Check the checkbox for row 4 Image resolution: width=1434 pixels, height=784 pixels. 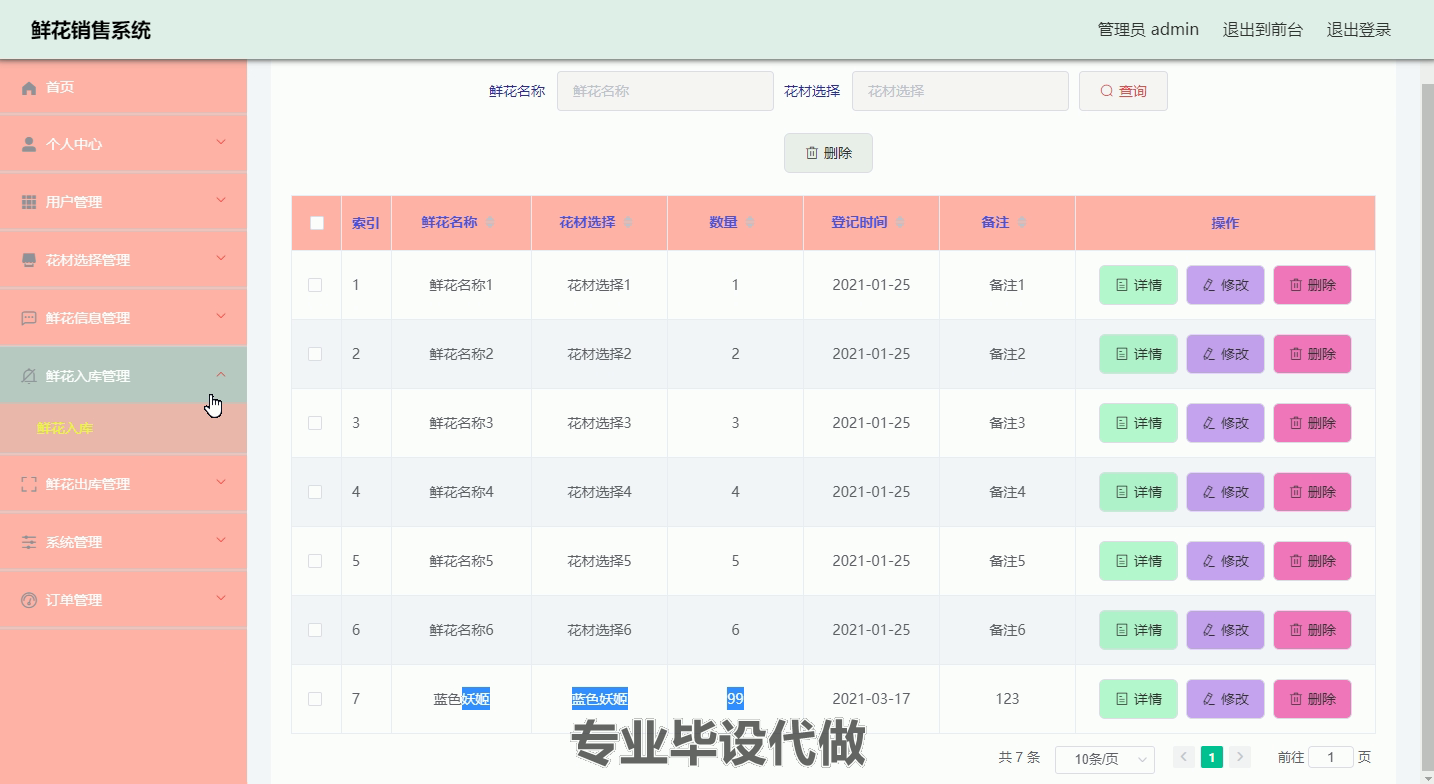[315, 492]
